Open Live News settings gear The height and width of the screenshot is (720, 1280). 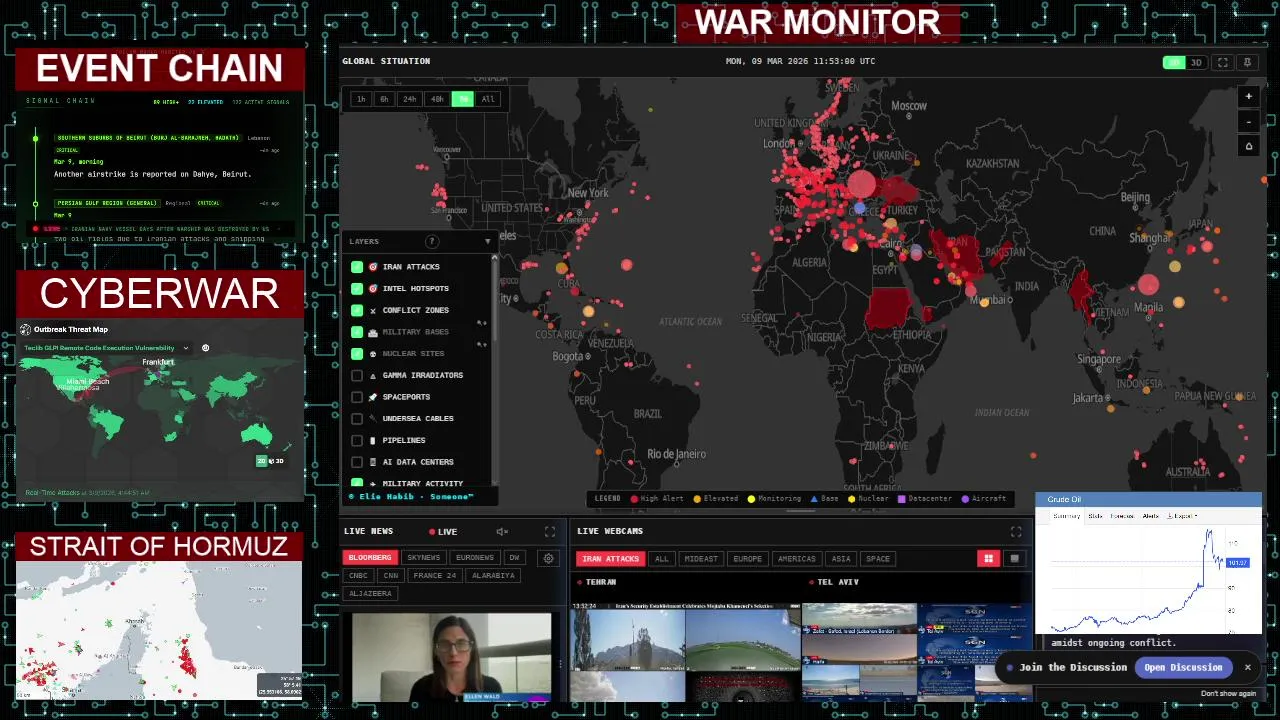tap(548, 558)
